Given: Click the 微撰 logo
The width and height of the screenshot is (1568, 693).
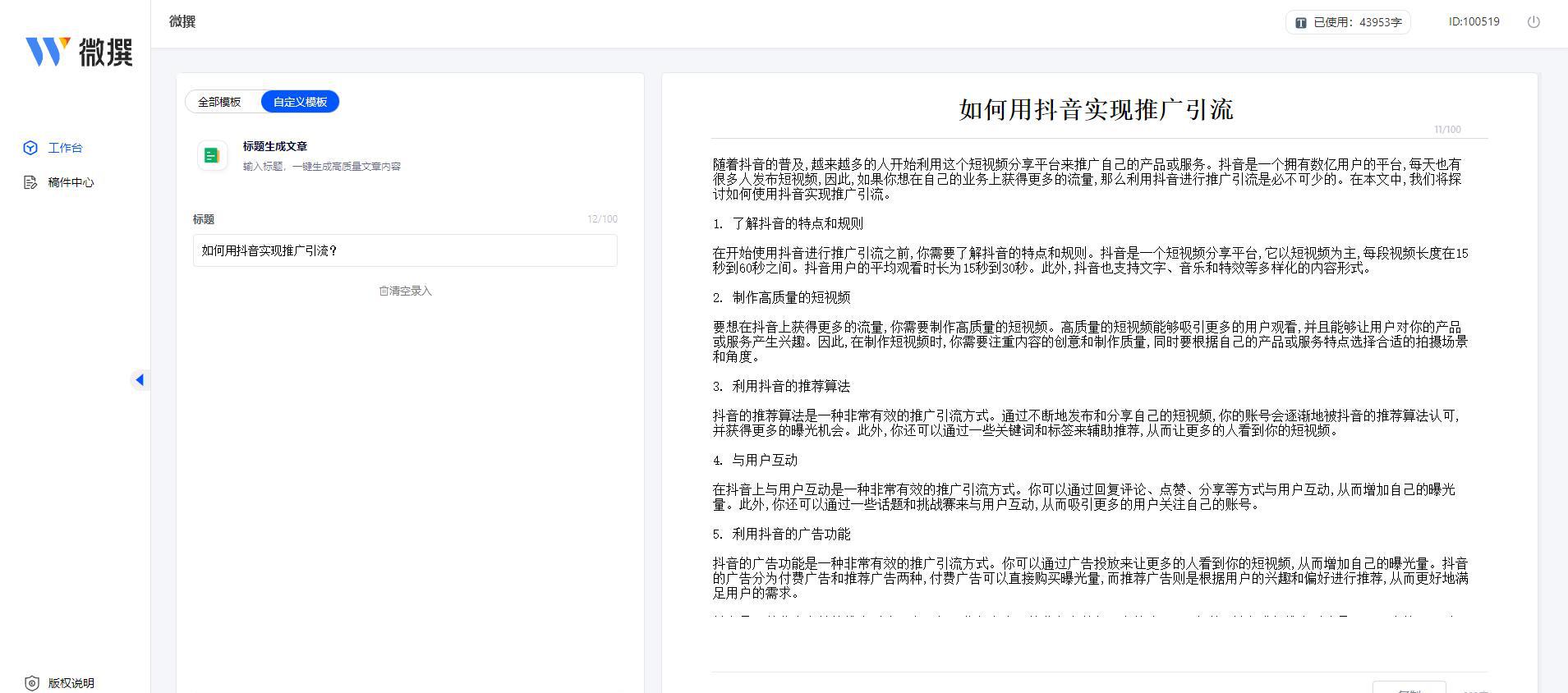Looking at the screenshot, I should tap(79, 52).
